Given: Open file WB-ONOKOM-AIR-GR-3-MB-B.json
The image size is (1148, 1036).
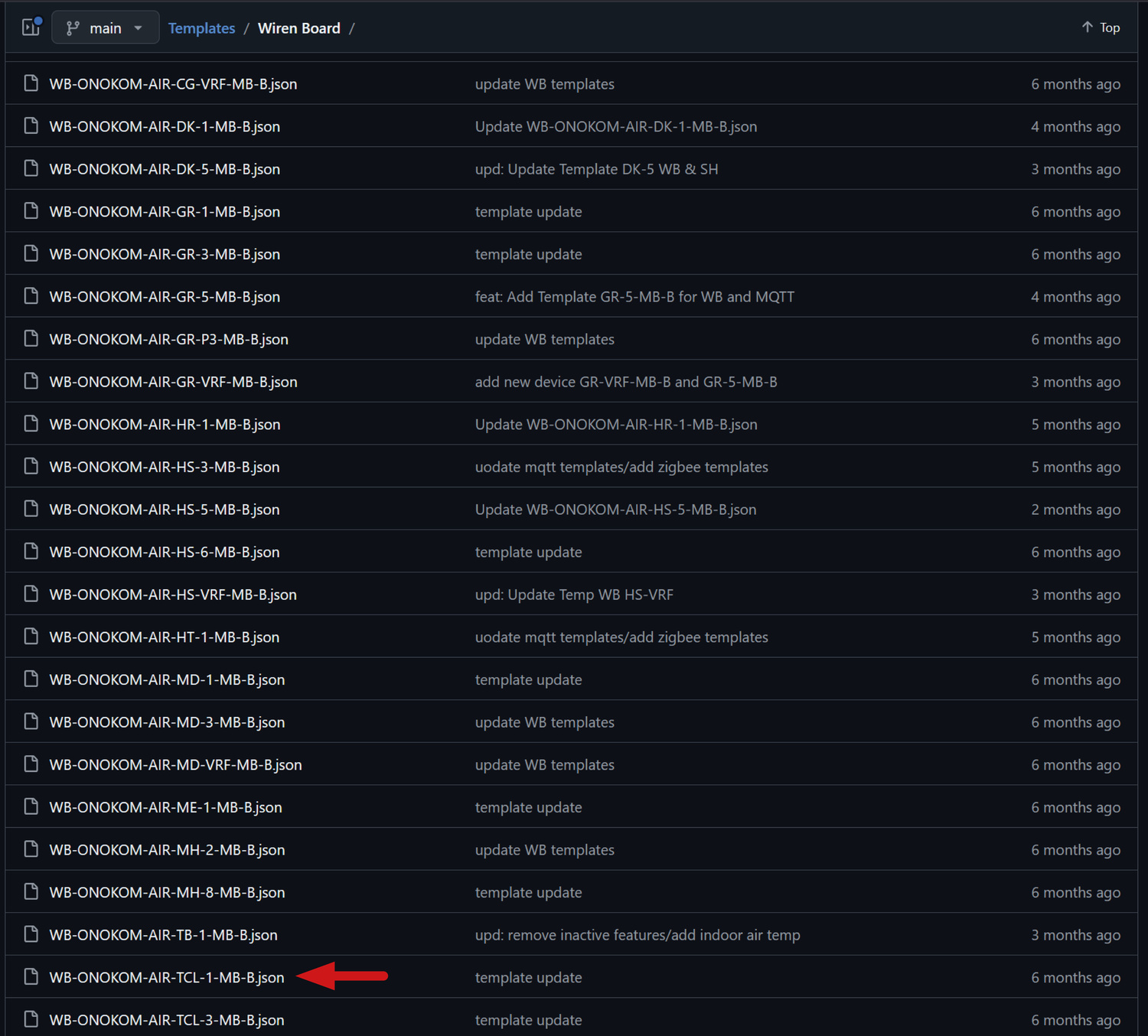Looking at the screenshot, I should [165, 254].
